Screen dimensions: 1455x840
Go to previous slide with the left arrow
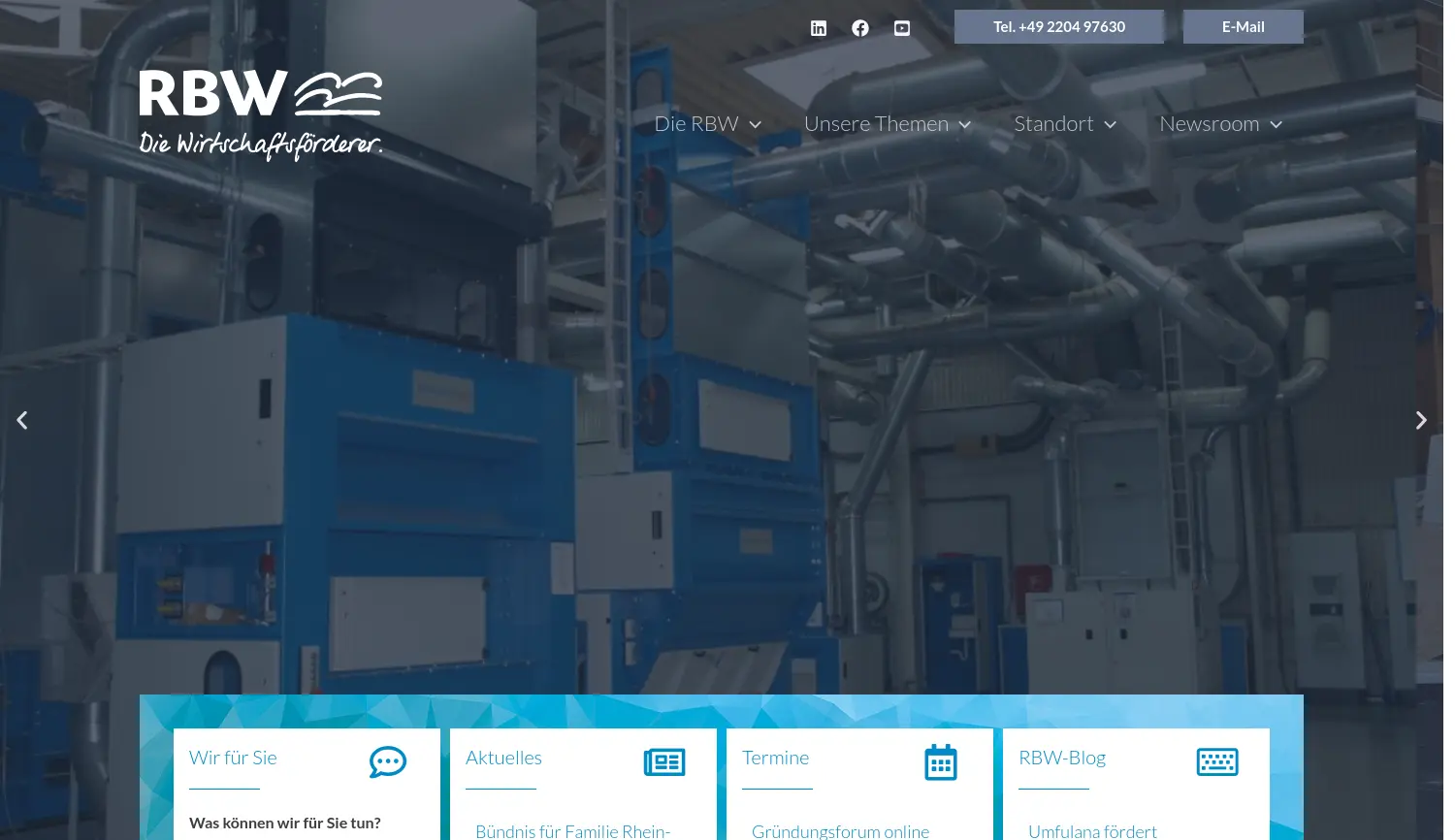[x=22, y=420]
